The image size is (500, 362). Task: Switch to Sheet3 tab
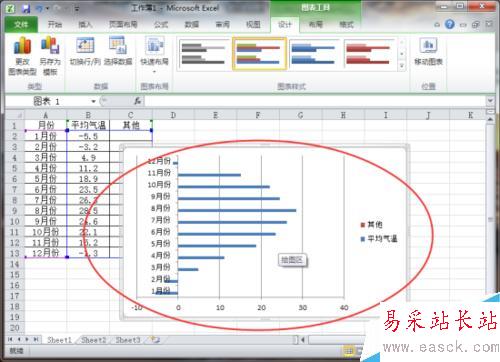point(128,340)
